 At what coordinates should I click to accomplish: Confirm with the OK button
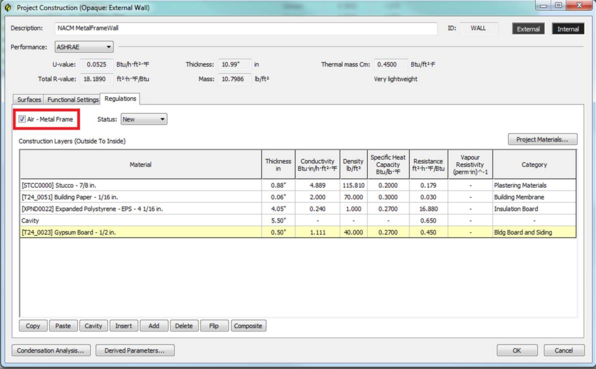(517, 350)
